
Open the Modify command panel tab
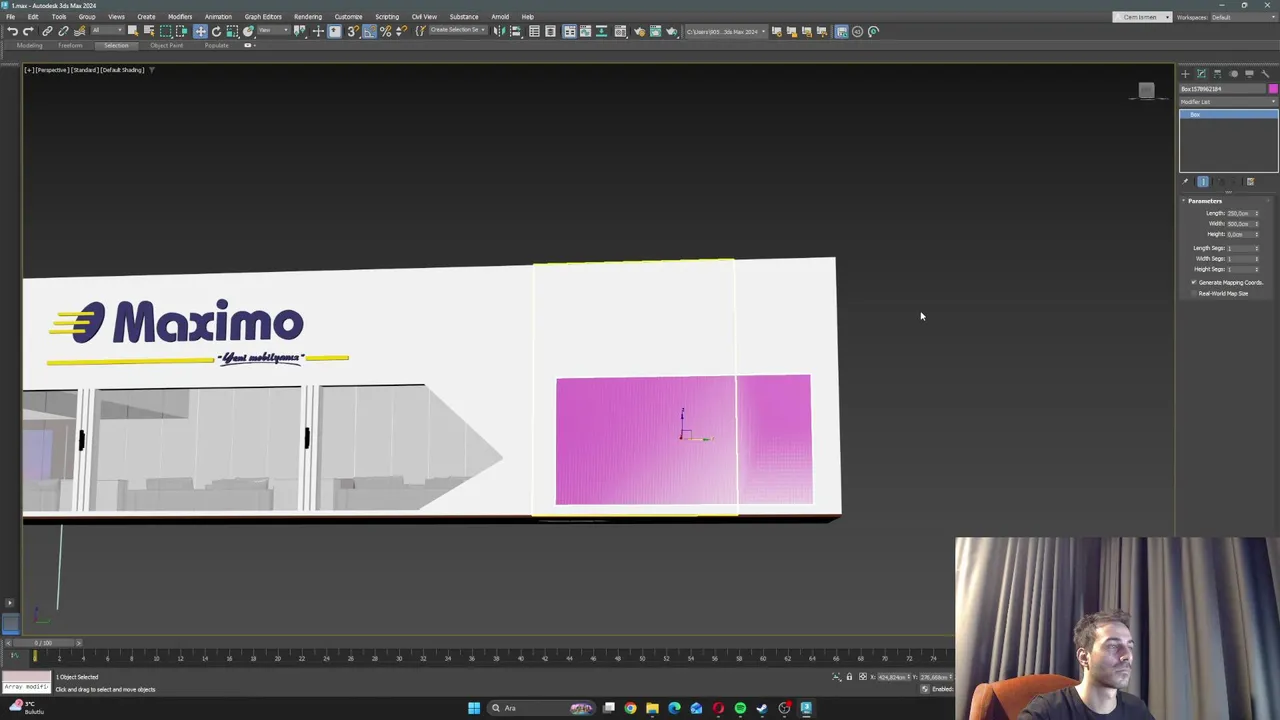click(1202, 74)
